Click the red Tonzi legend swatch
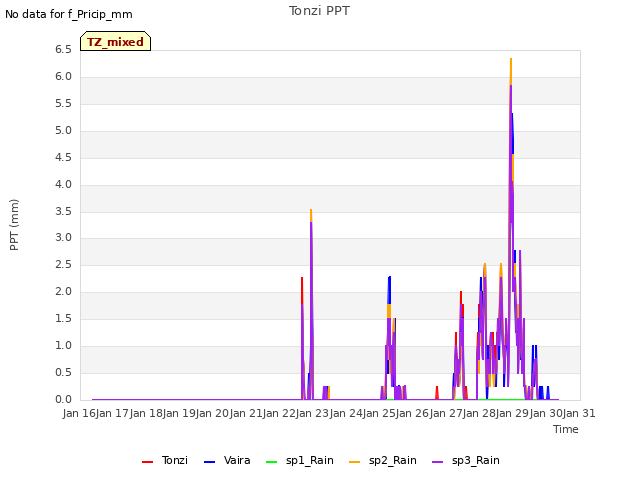The height and width of the screenshot is (480, 640). click(x=147, y=462)
